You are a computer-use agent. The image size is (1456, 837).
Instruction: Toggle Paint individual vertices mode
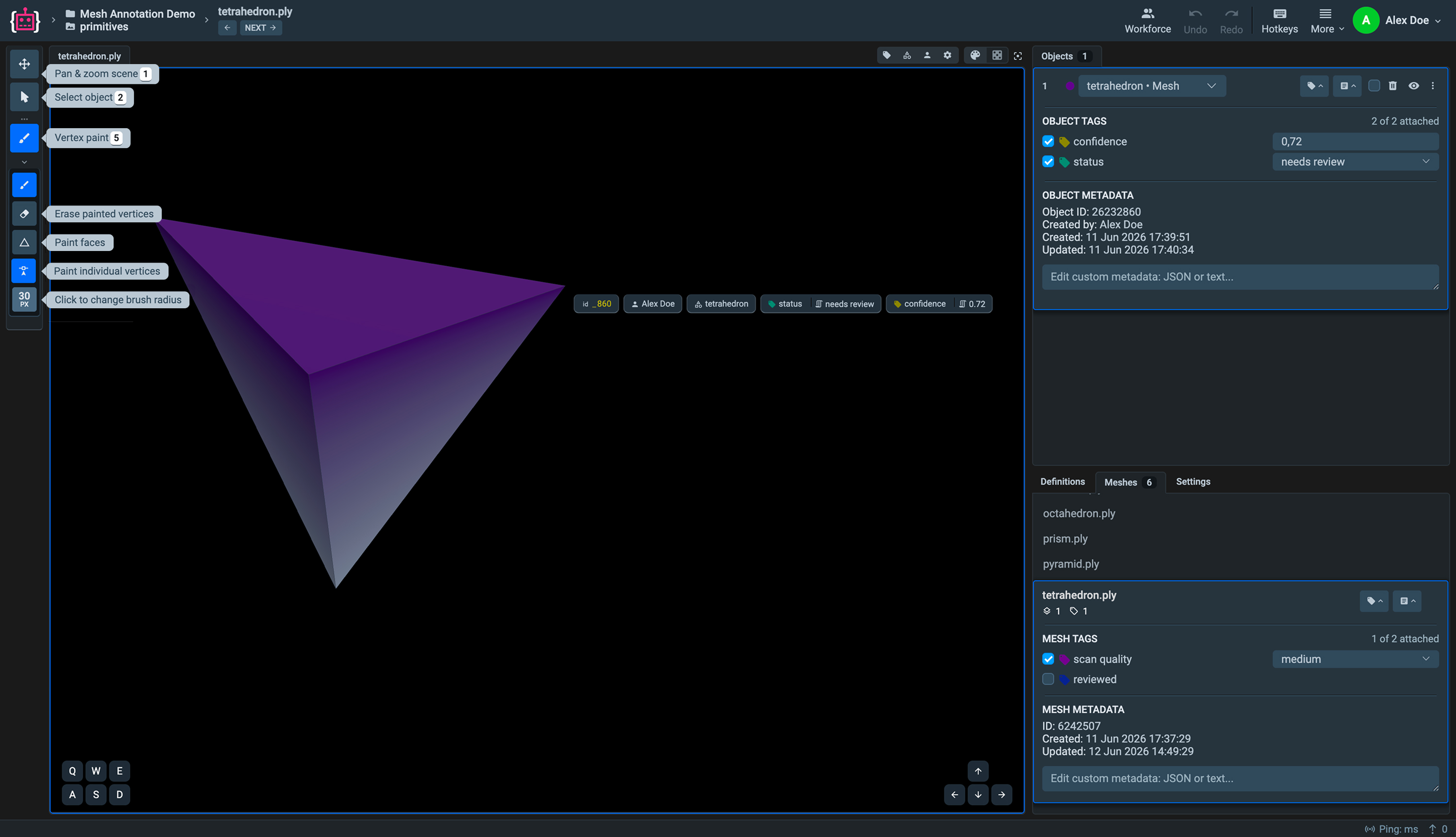(x=24, y=271)
